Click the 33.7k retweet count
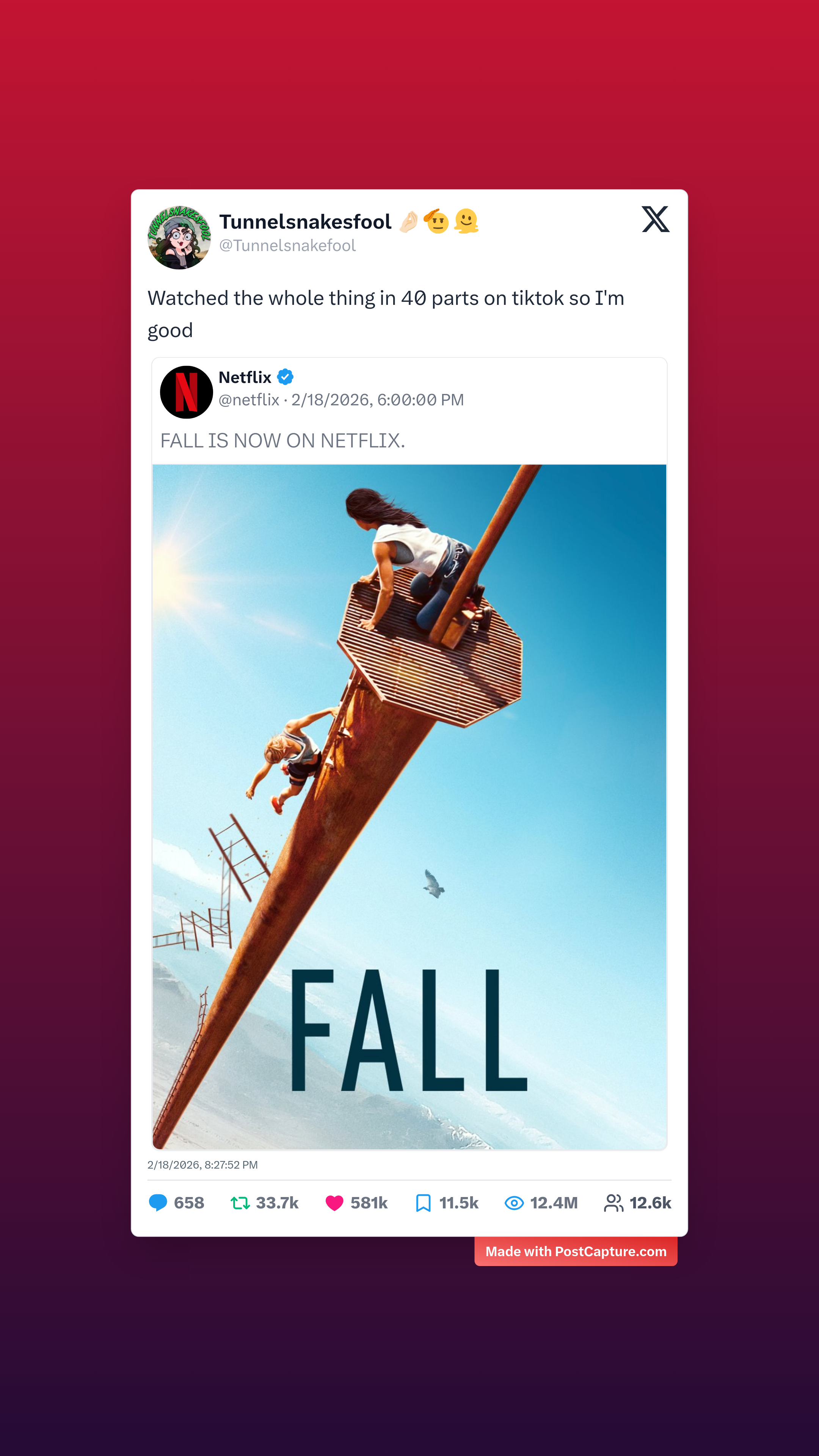This screenshot has width=819, height=1456. [x=277, y=1203]
